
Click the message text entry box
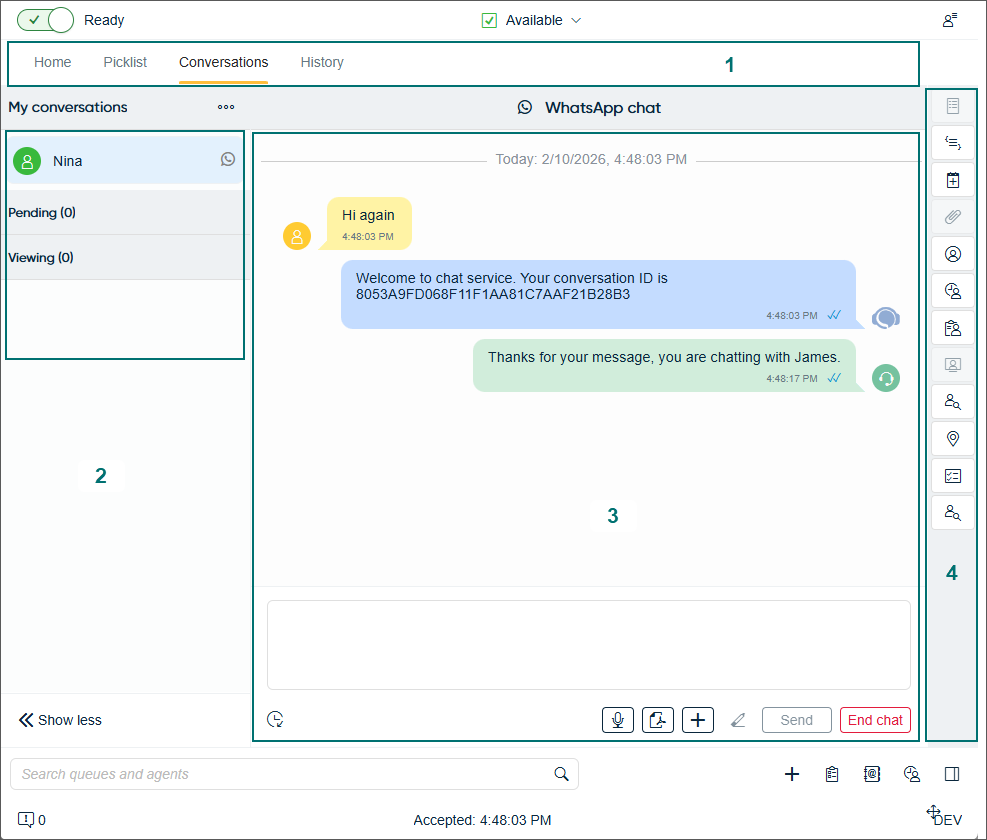589,645
